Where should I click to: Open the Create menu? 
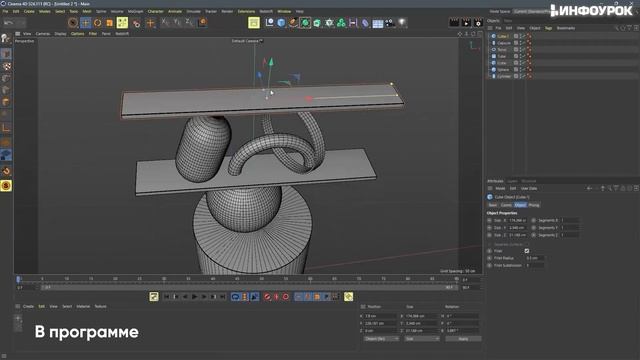pos(29,11)
